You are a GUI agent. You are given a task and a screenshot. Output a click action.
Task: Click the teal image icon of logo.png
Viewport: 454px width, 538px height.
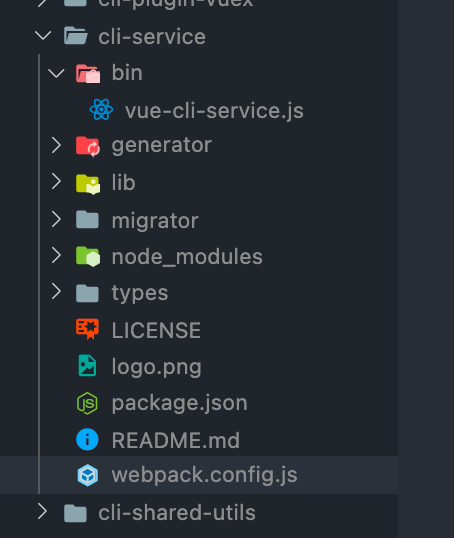point(87,365)
